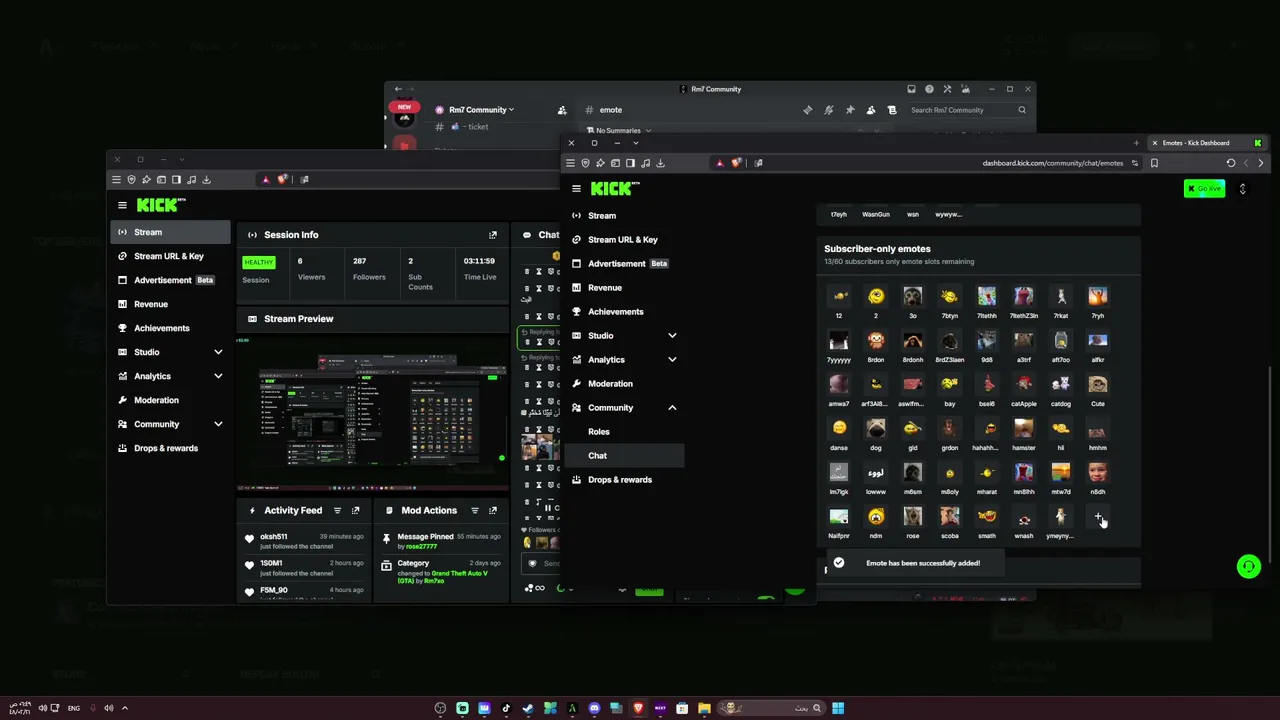Expand Studio menu in front Kick dashboard

point(672,336)
